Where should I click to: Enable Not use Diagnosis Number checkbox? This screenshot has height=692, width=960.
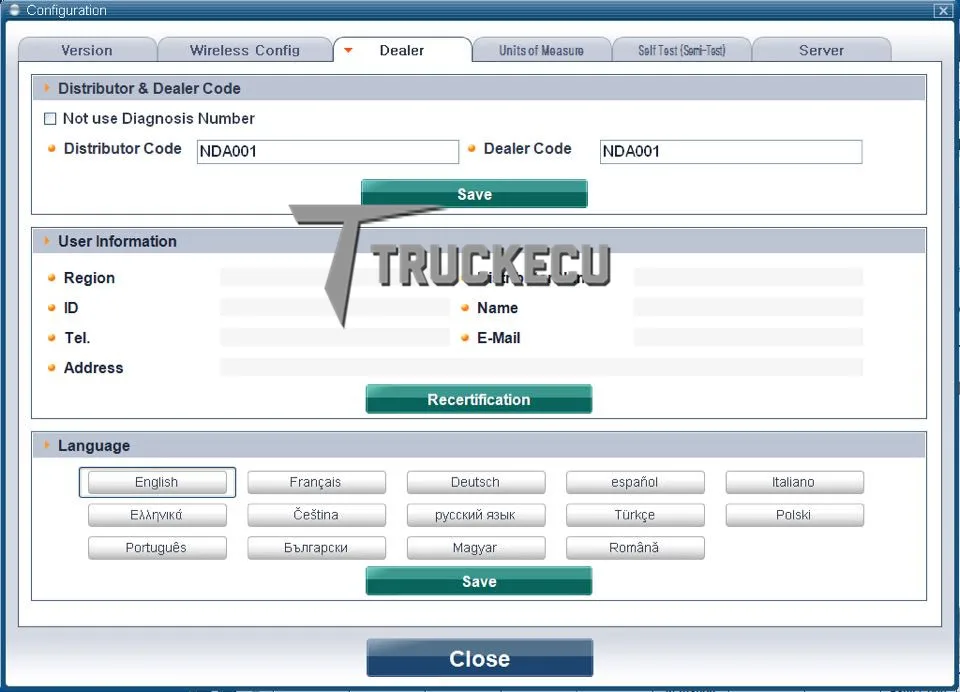[50, 119]
